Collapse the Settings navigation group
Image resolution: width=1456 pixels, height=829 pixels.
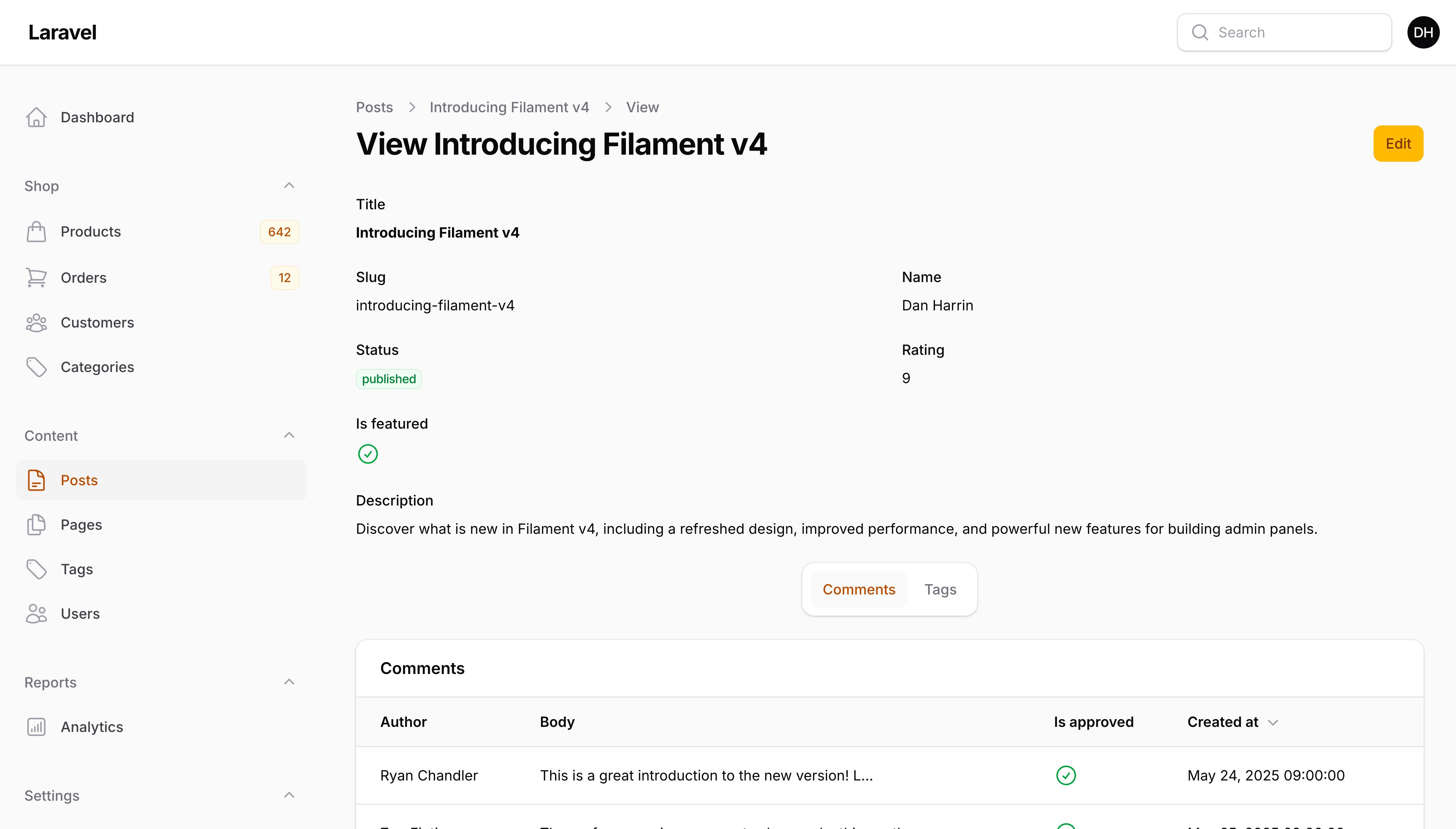(x=289, y=795)
